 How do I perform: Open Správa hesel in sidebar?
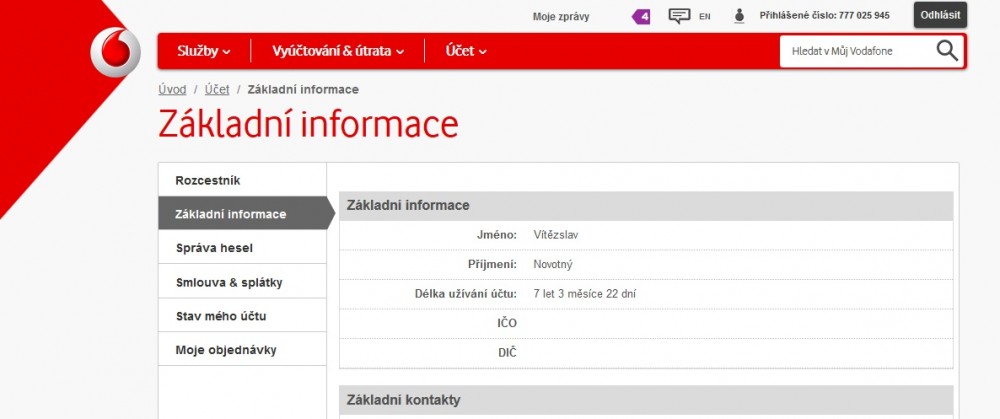coord(214,248)
